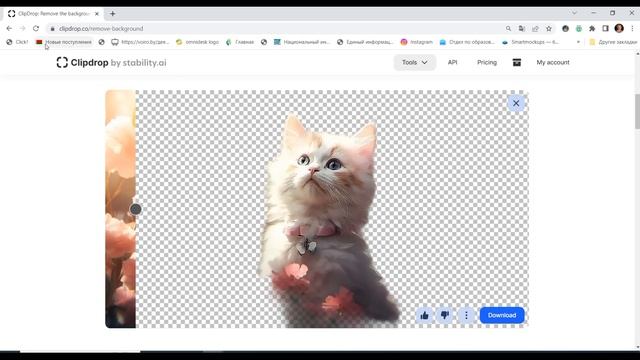Click the zoom magnifier icon in address bar
This screenshot has width=640, height=360.
tap(508, 29)
